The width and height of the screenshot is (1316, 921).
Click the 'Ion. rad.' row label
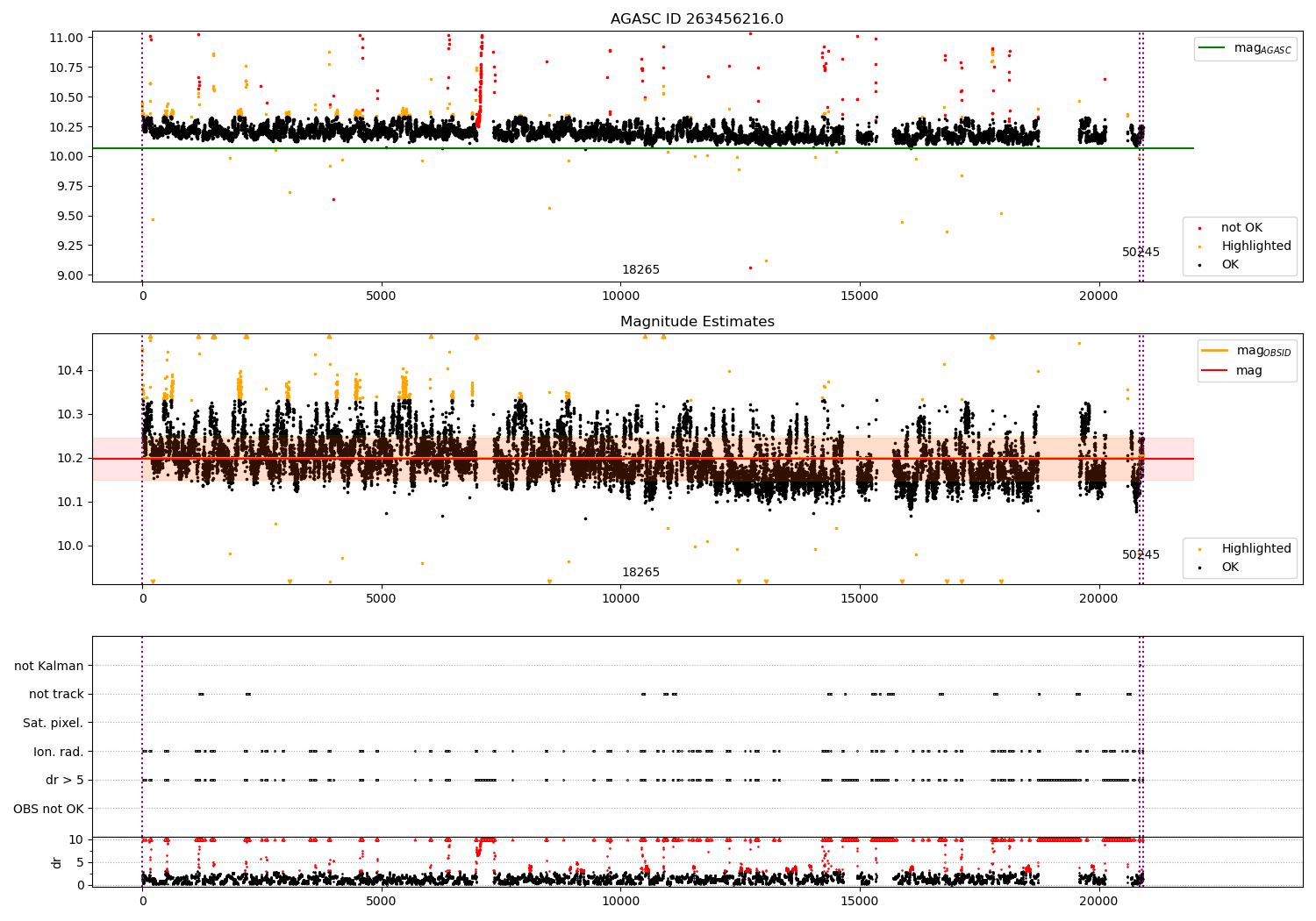(59, 753)
